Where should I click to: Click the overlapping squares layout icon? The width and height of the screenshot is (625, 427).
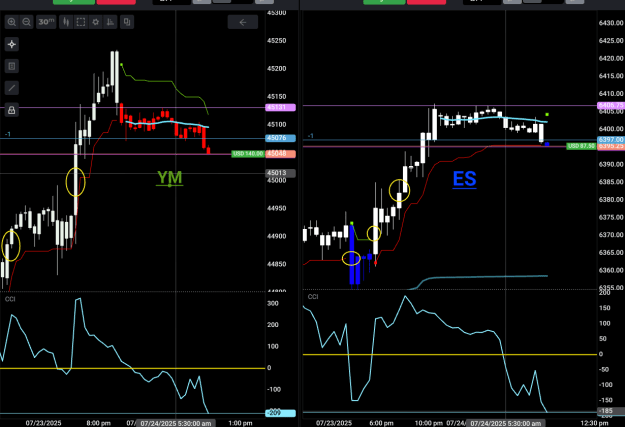(x=127, y=22)
